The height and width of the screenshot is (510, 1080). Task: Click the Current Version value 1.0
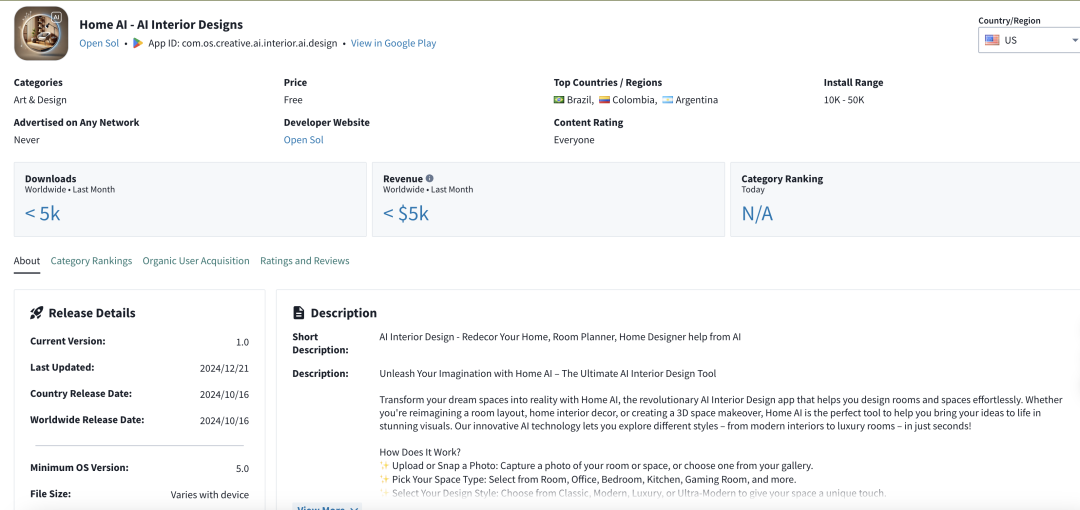point(242,342)
